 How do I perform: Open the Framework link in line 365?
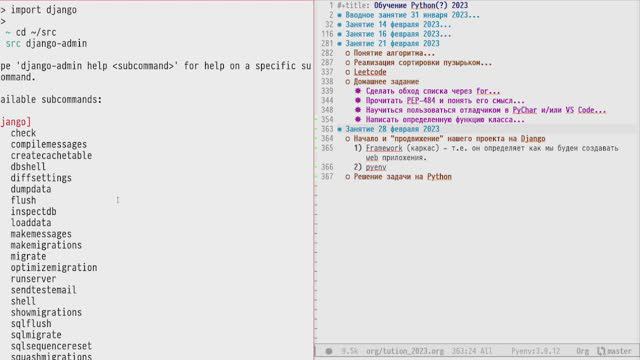point(384,148)
